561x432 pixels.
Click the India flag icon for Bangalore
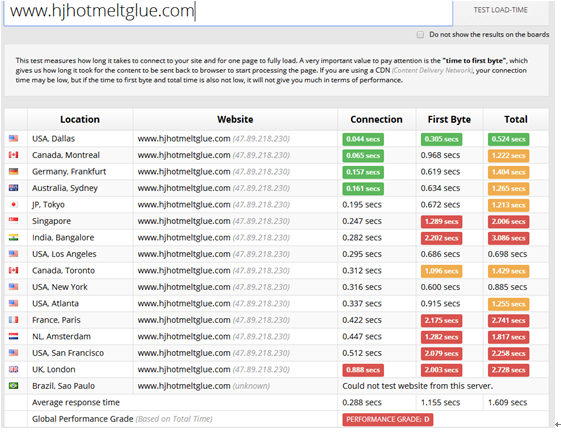pyautogui.click(x=14, y=237)
